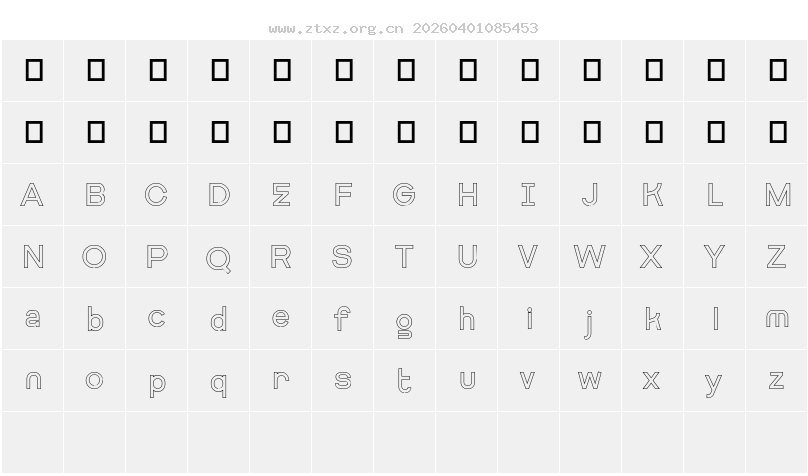Viewport: 808px width, 476px height.
Task: Select the uppercase R glyph cell
Action: [281, 257]
